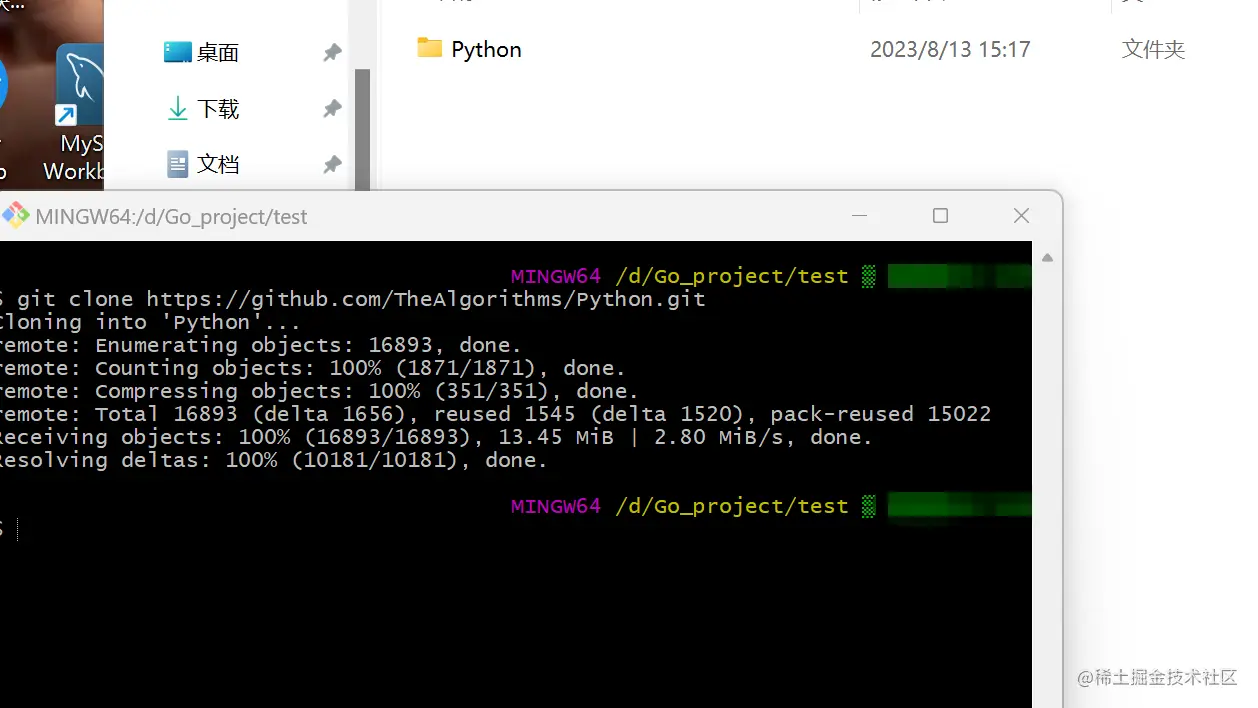Click the blue 桌面 desktop icon
1258x708 pixels.
tap(177, 52)
